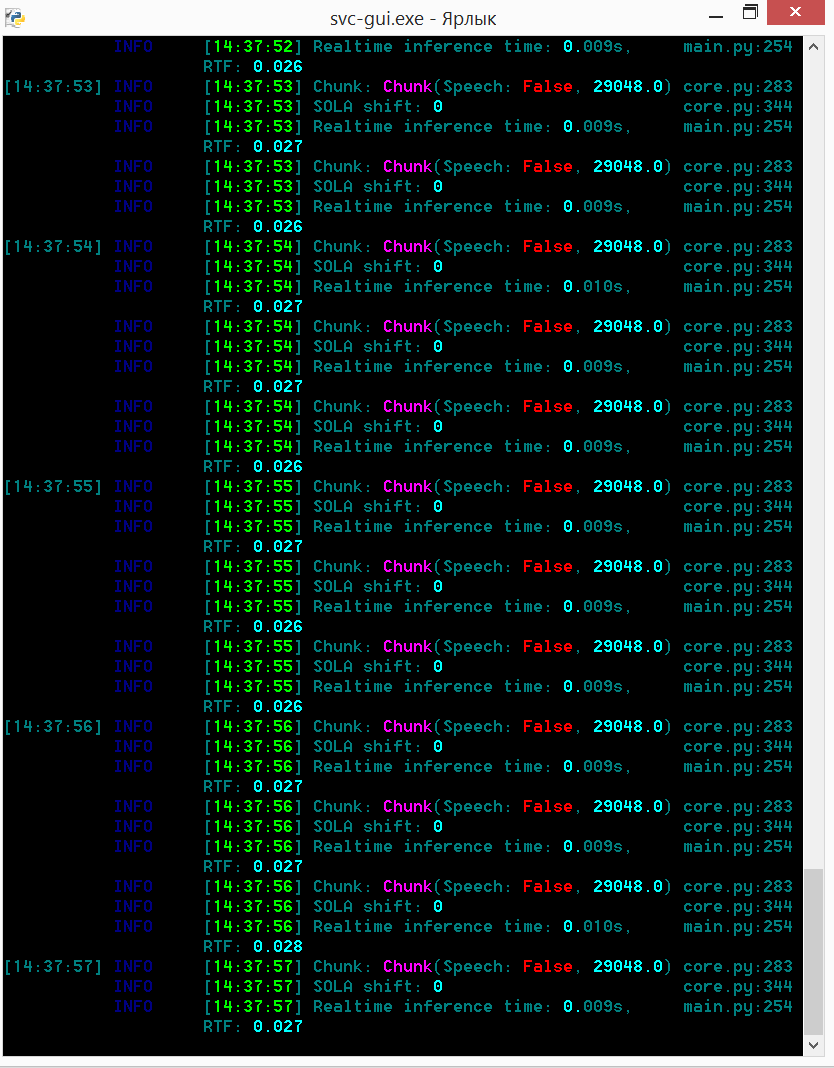The width and height of the screenshot is (834, 1068).
Task: Click main.py:254 on the topmost log line
Action: click(x=738, y=47)
